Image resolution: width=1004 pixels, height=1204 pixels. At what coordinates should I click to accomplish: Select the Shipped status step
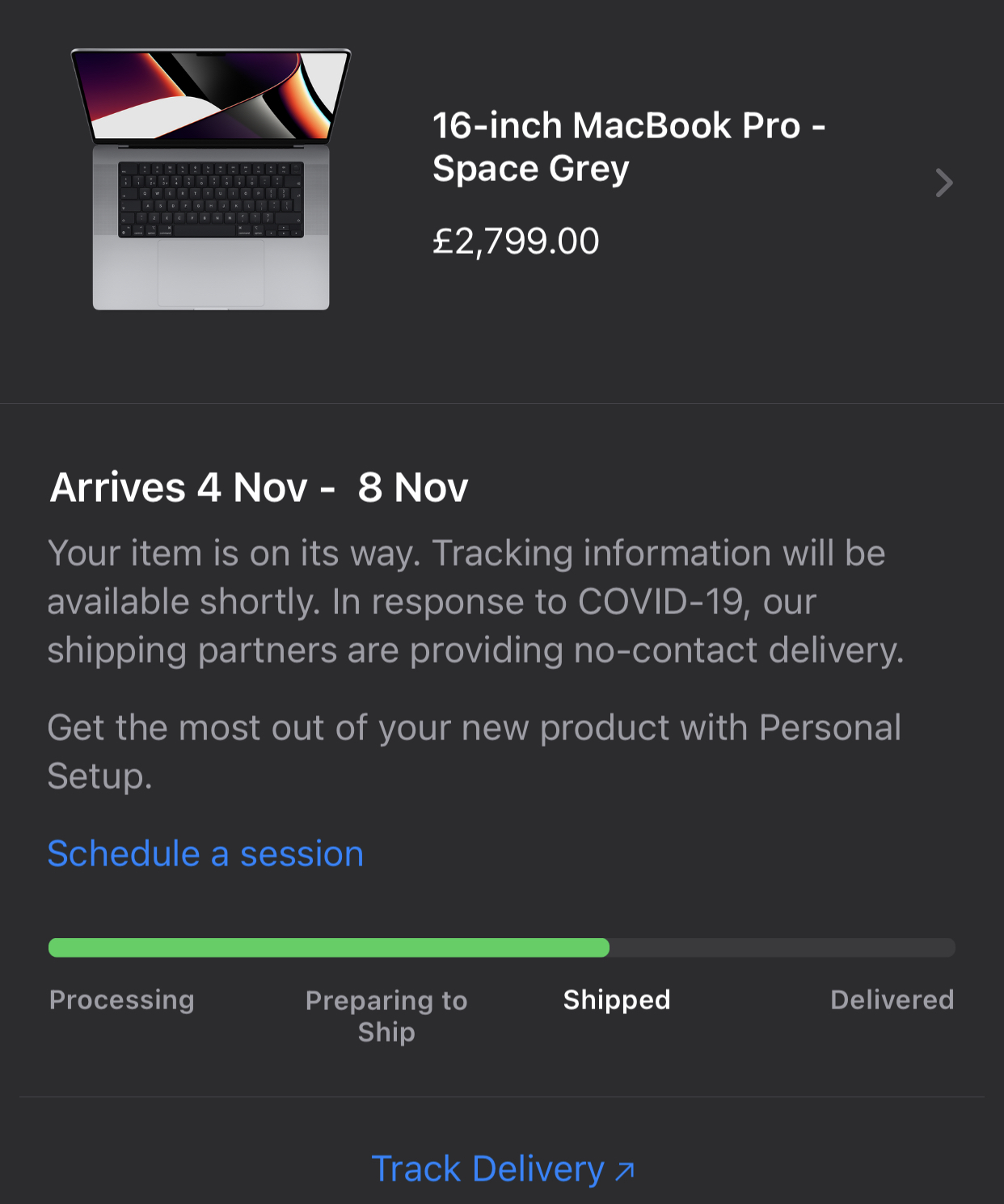[617, 1000]
